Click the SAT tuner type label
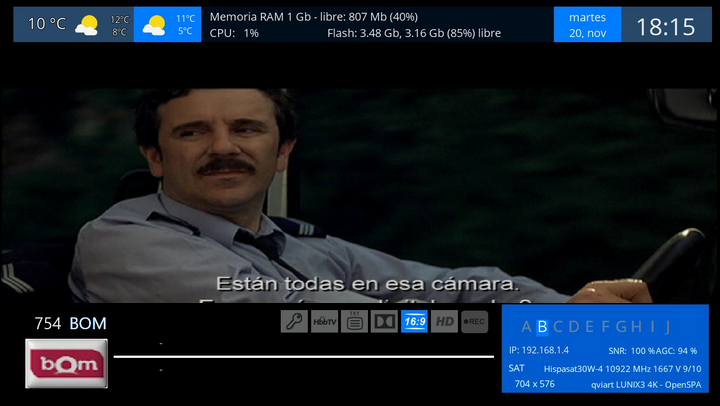 click(x=516, y=368)
